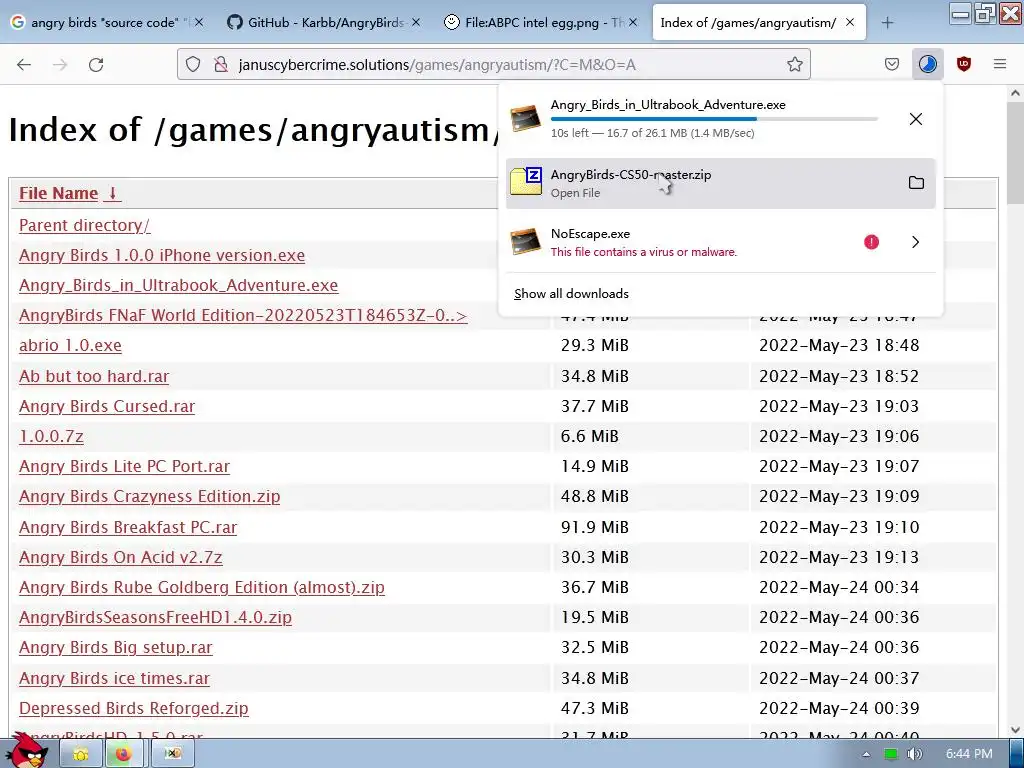Viewport: 1024px width, 768px height.
Task: Download Angry Birds Cursed.rar
Action: click(107, 407)
